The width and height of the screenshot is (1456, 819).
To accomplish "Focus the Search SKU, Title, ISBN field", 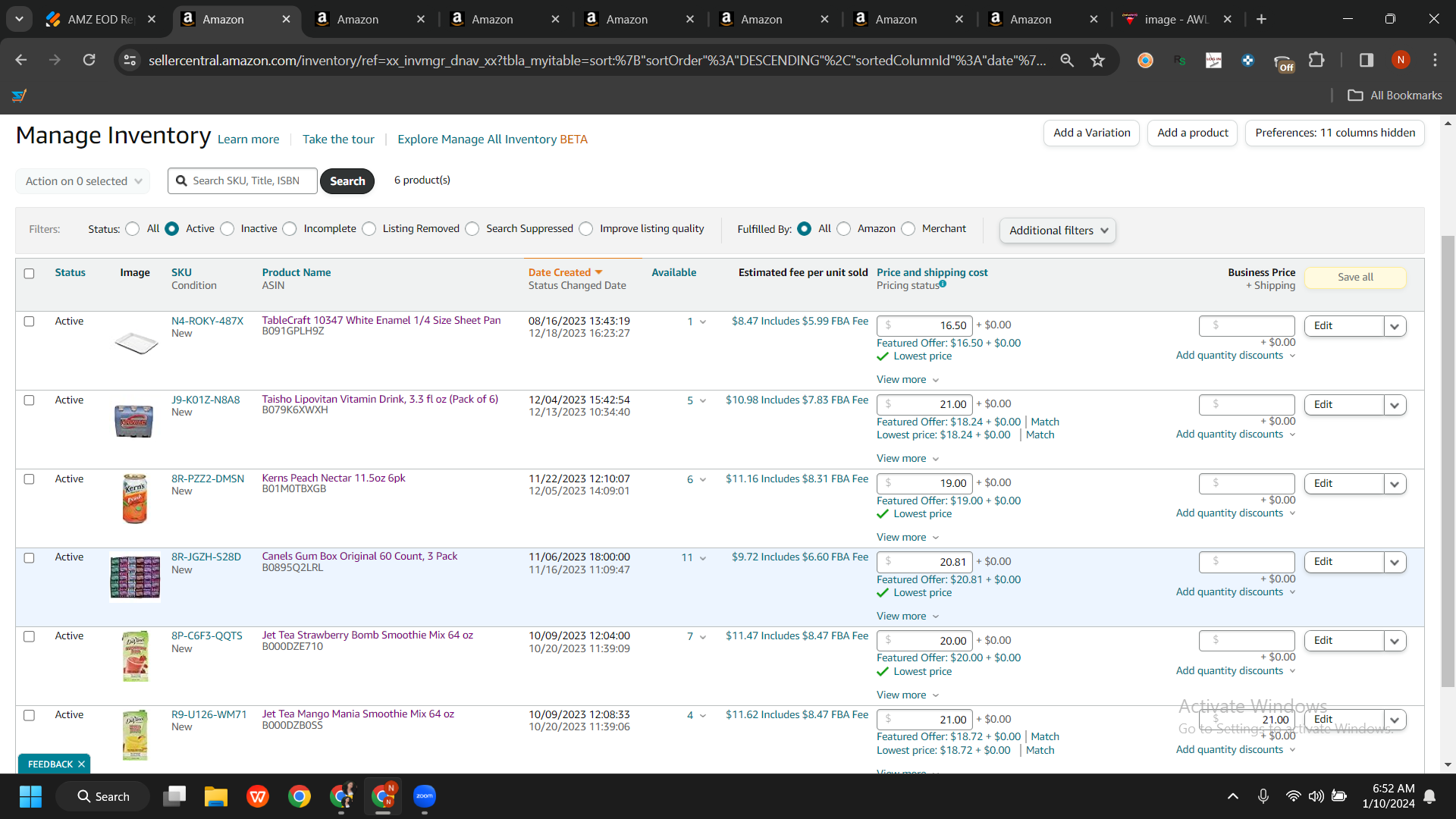I will 243,181.
